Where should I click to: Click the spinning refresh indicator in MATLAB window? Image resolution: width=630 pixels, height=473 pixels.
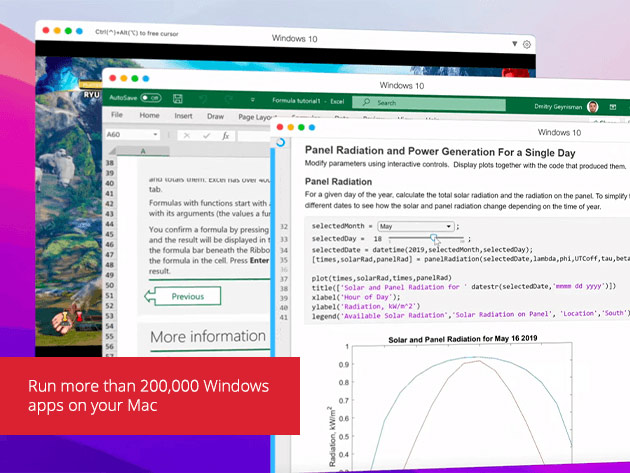(x=280, y=142)
